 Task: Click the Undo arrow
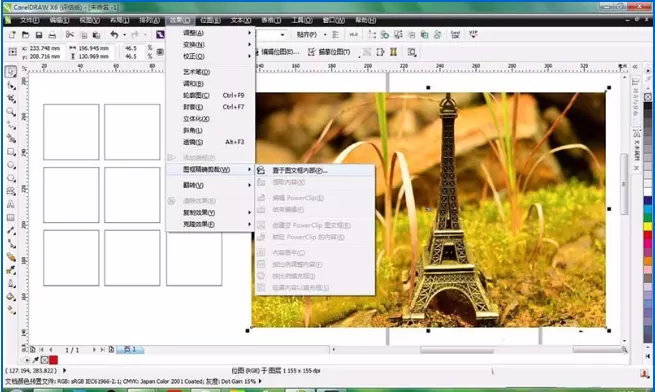click(x=114, y=35)
